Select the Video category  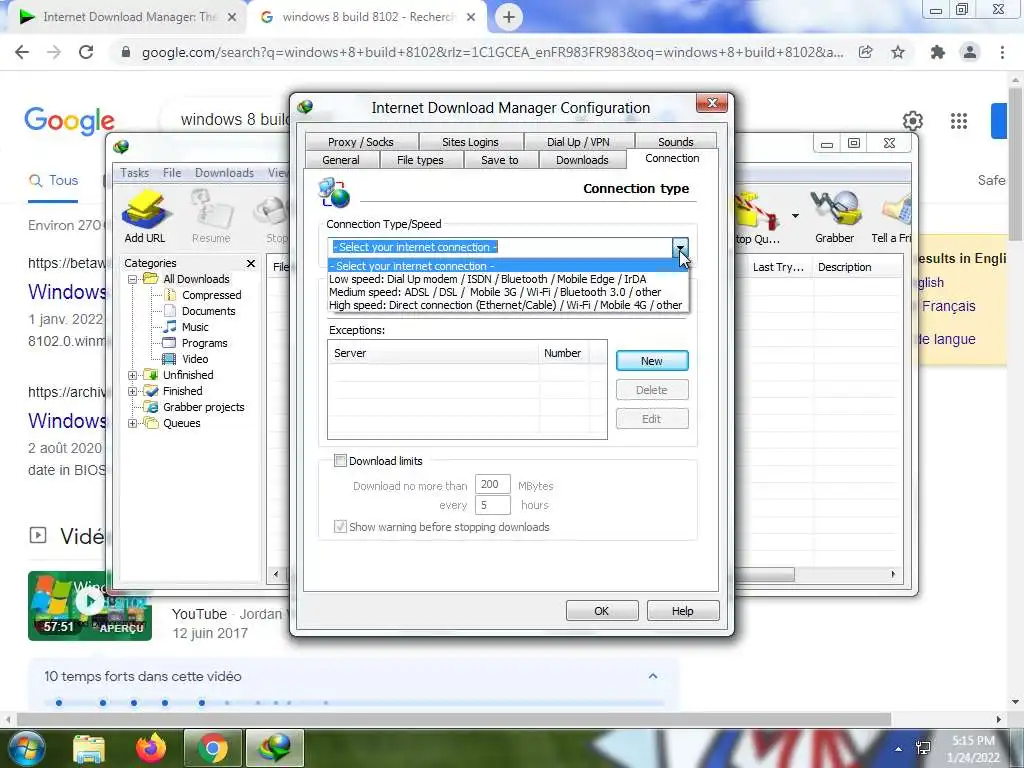click(x=195, y=359)
